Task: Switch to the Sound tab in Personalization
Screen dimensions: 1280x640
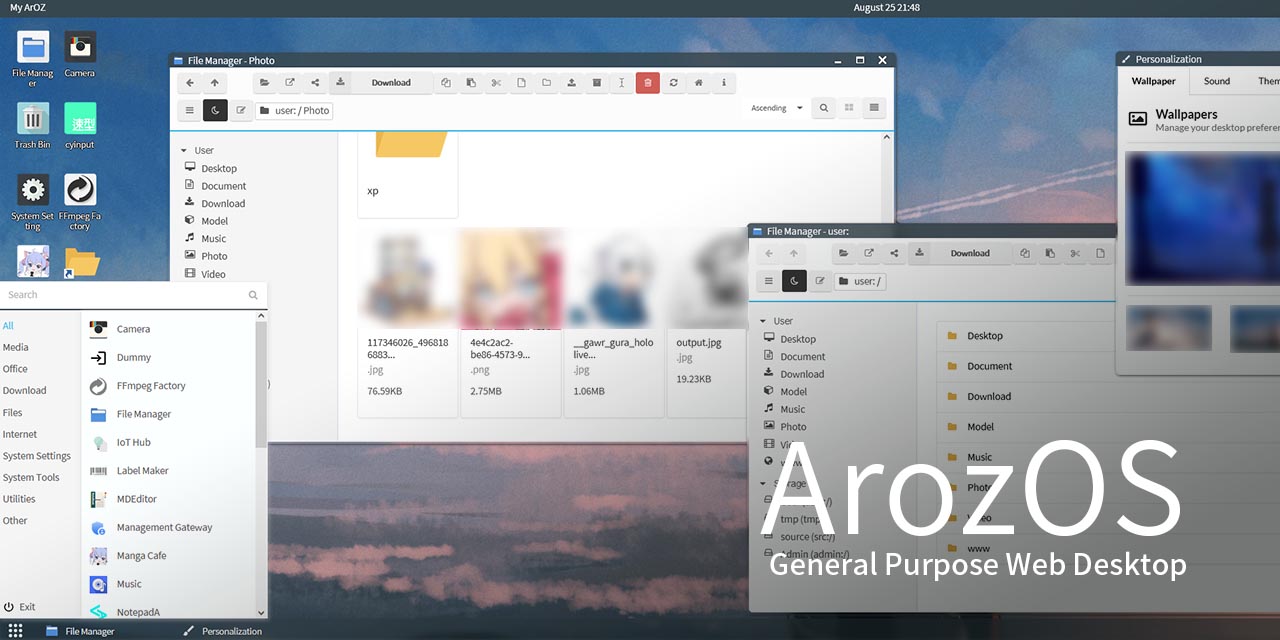Action: 1216,81
